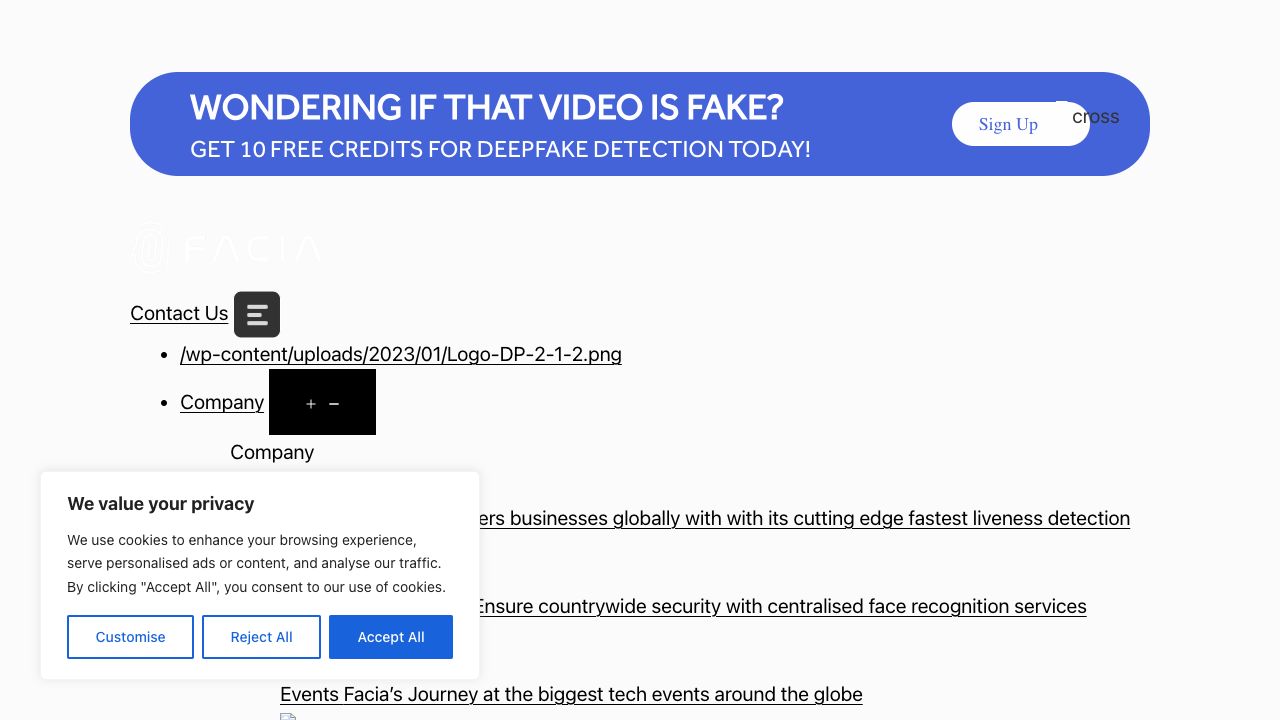This screenshot has height=720, width=1280.
Task: Select the Company menu link
Action: 222,402
